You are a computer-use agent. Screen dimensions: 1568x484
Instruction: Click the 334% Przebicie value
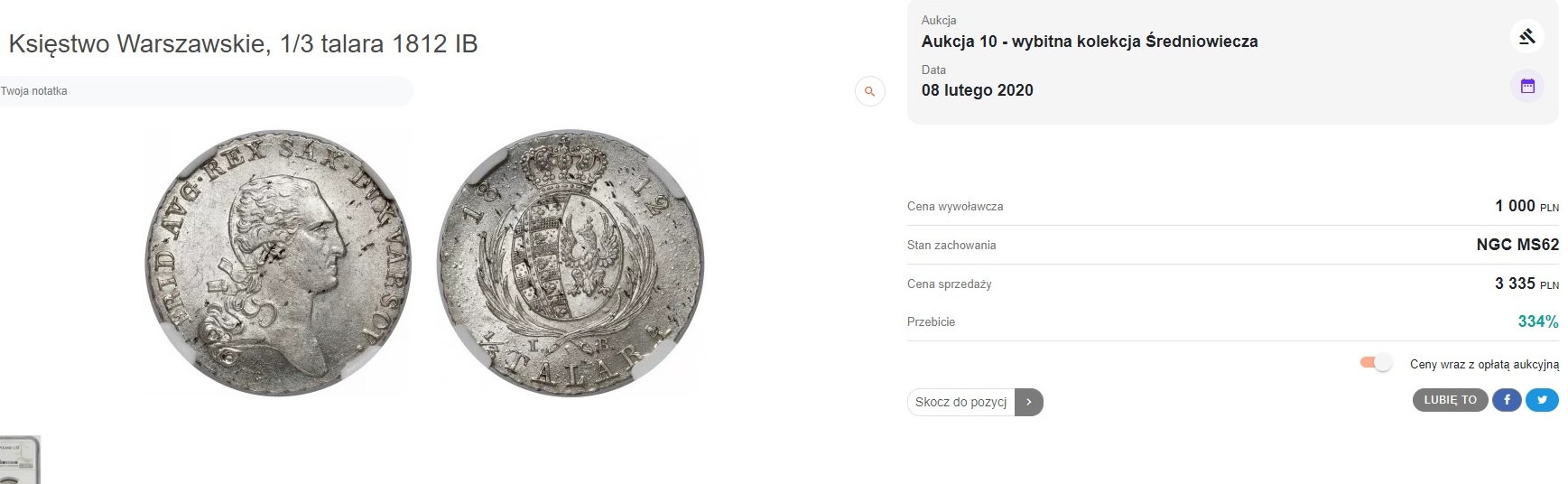click(1537, 321)
